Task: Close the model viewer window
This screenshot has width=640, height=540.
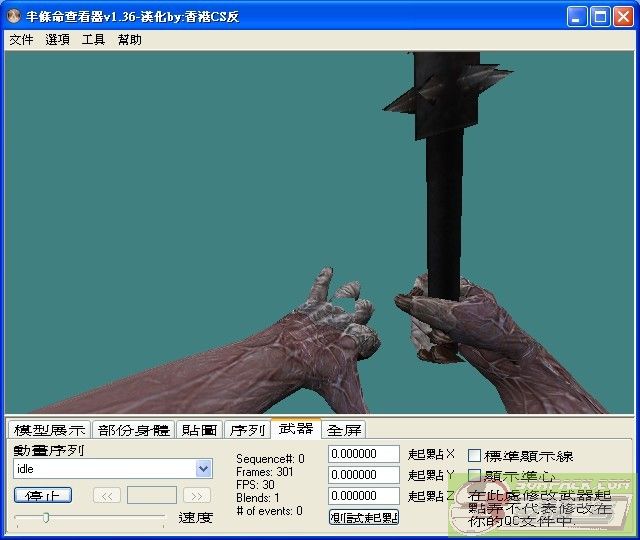Action: (623, 17)
